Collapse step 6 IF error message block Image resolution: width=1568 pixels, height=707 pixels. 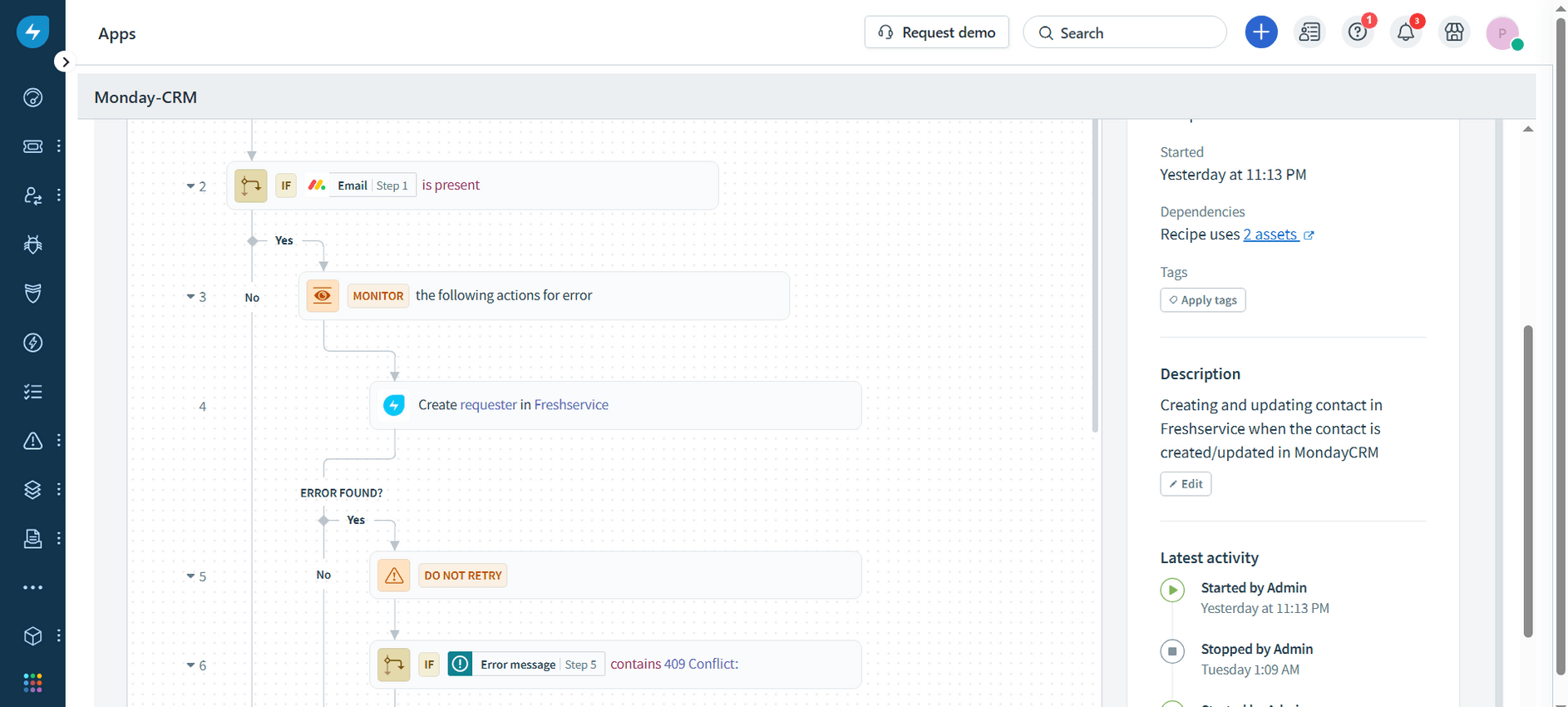(x=190, y=665)
